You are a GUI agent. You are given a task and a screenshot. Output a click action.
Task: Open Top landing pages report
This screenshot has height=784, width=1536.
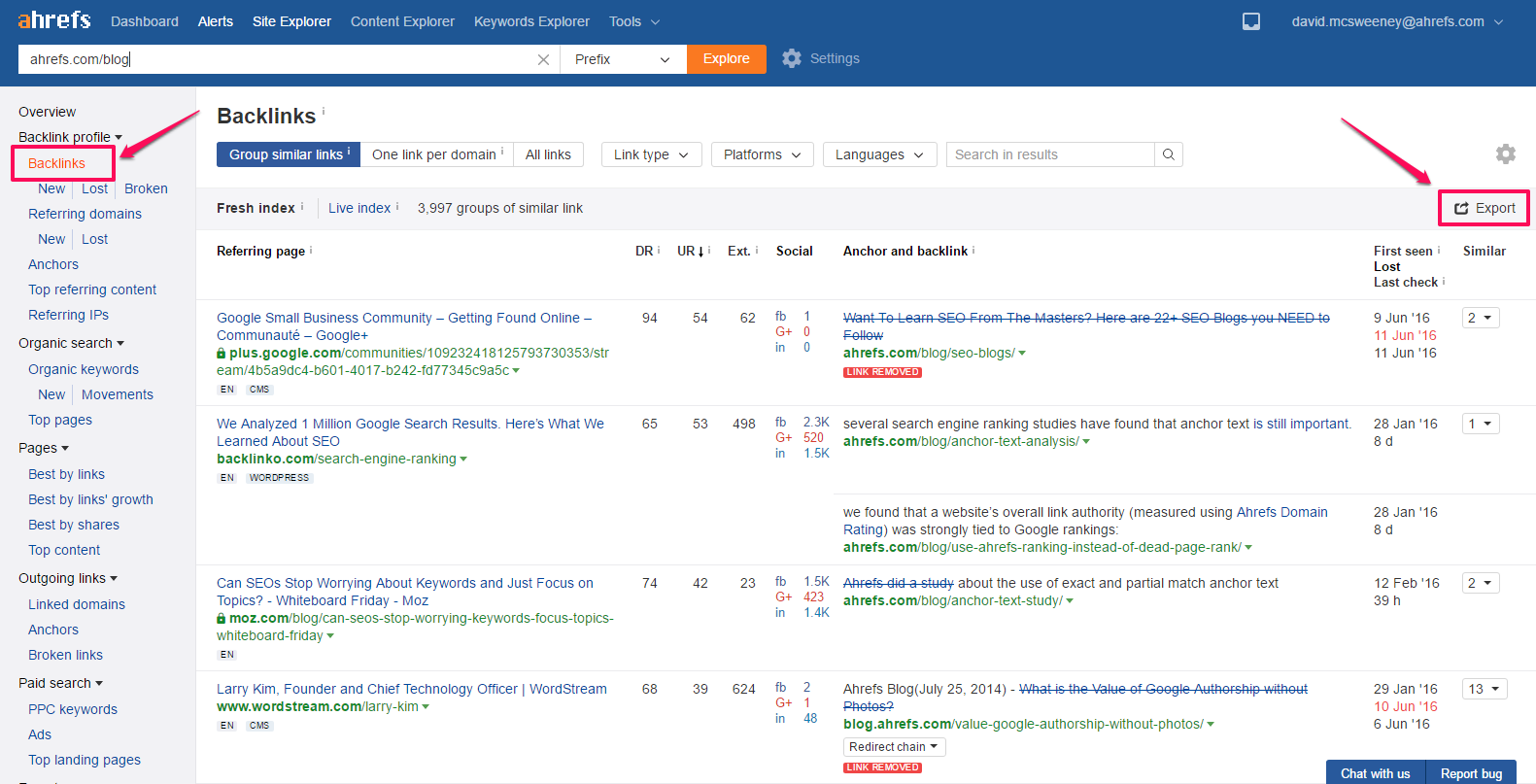pyautogui.click(x=85, y=760)
